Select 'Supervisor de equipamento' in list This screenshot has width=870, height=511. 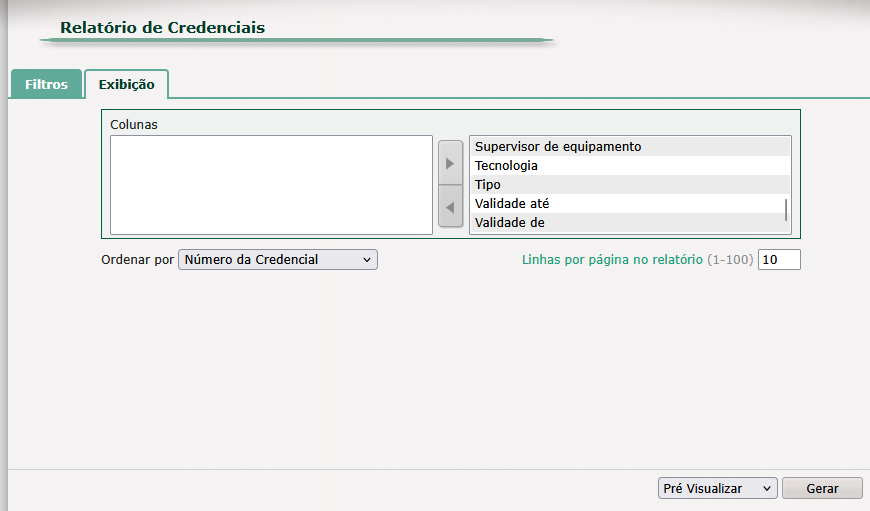(630, 146)
